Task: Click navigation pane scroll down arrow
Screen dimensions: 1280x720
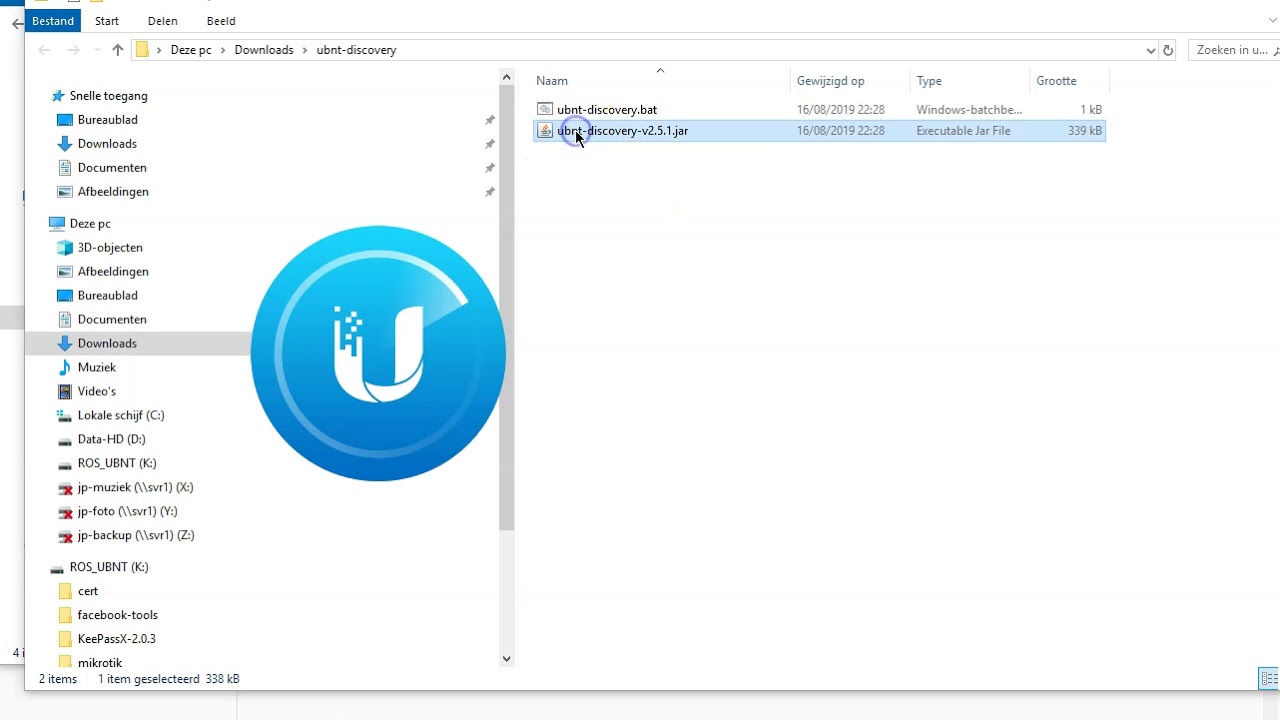Action: click(507, 659)
